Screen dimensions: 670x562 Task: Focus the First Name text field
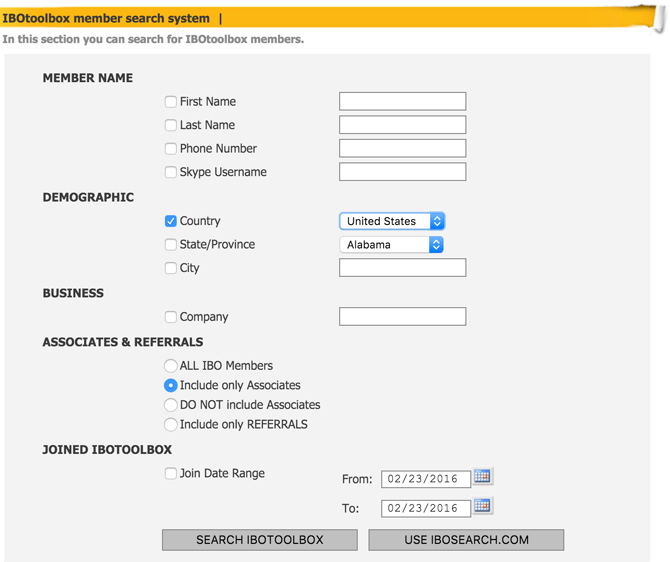403,101
